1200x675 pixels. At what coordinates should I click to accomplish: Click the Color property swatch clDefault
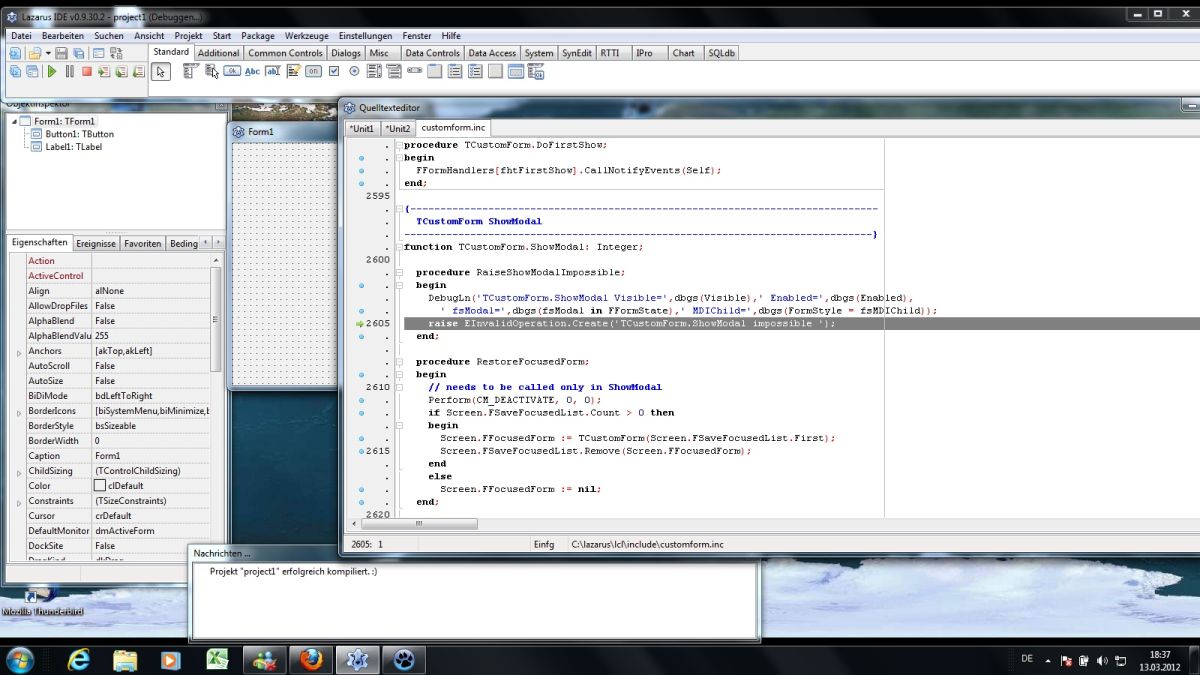(x=100, y=486)
